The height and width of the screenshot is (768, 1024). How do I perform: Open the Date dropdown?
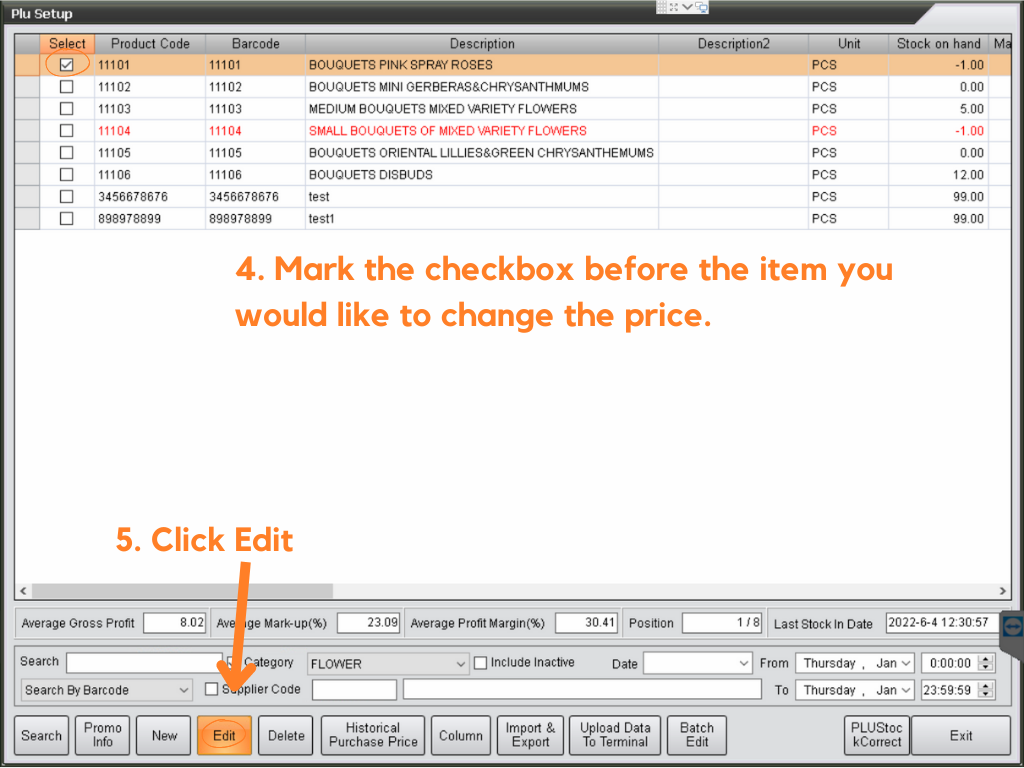[x=743, y=663]
